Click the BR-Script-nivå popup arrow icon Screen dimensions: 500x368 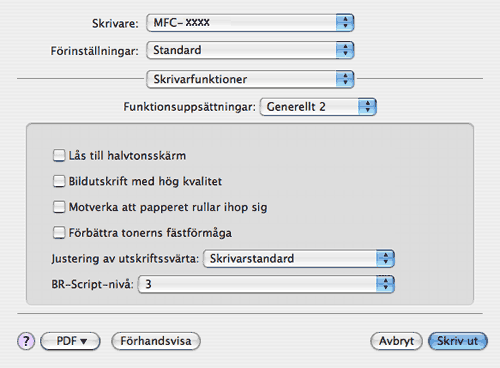[386, 284]
